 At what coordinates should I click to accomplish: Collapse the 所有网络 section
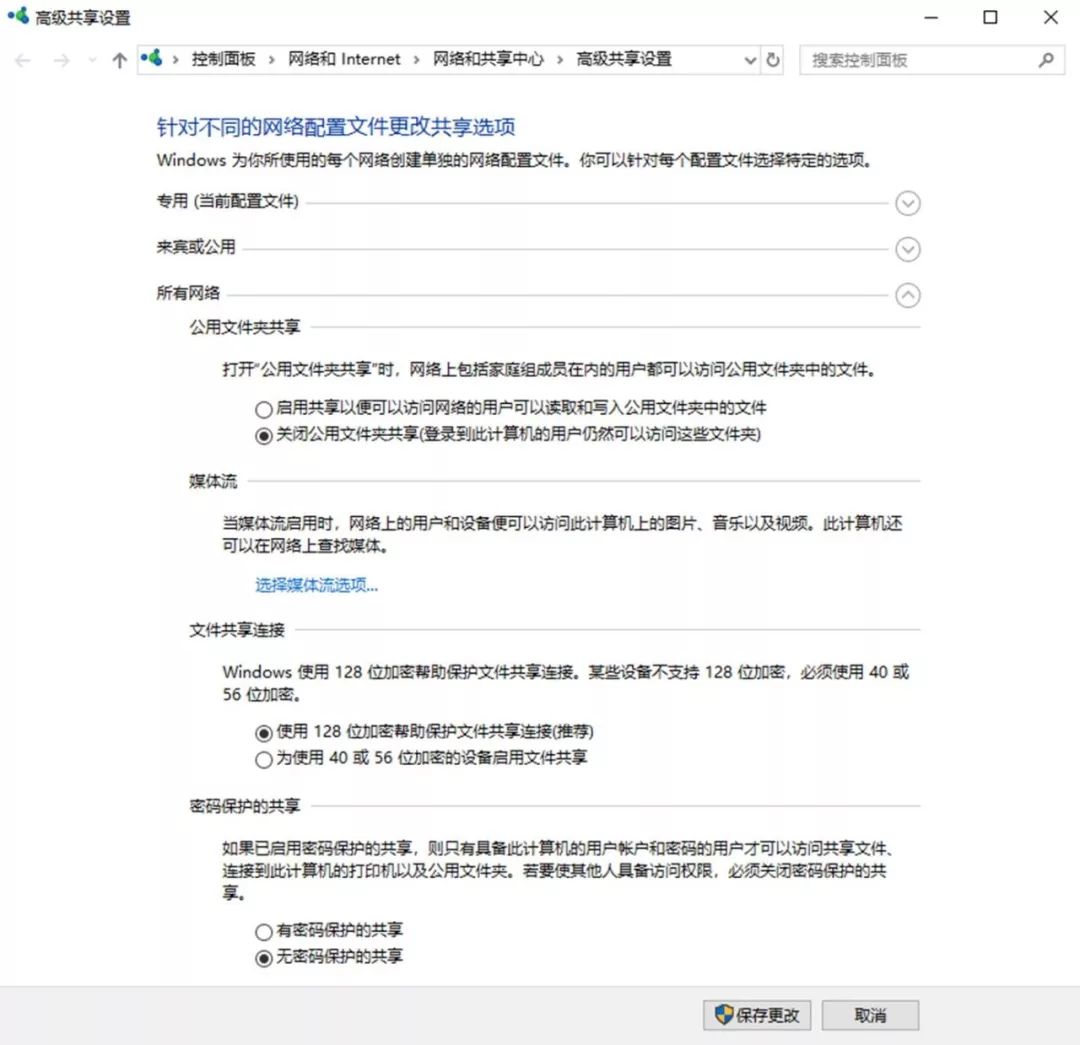click(908, 296)
